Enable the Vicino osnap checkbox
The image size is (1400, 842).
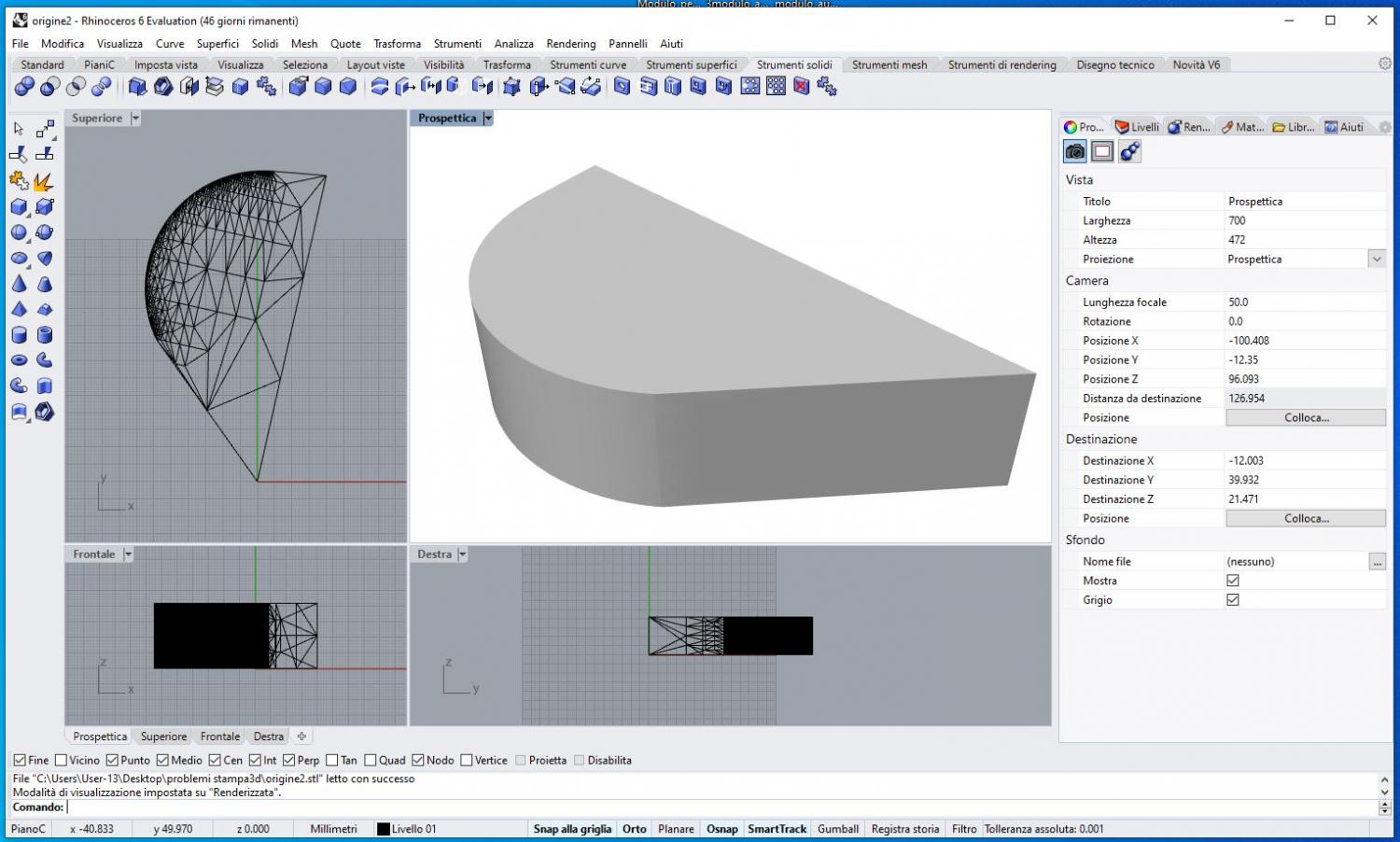pos(62,760)
